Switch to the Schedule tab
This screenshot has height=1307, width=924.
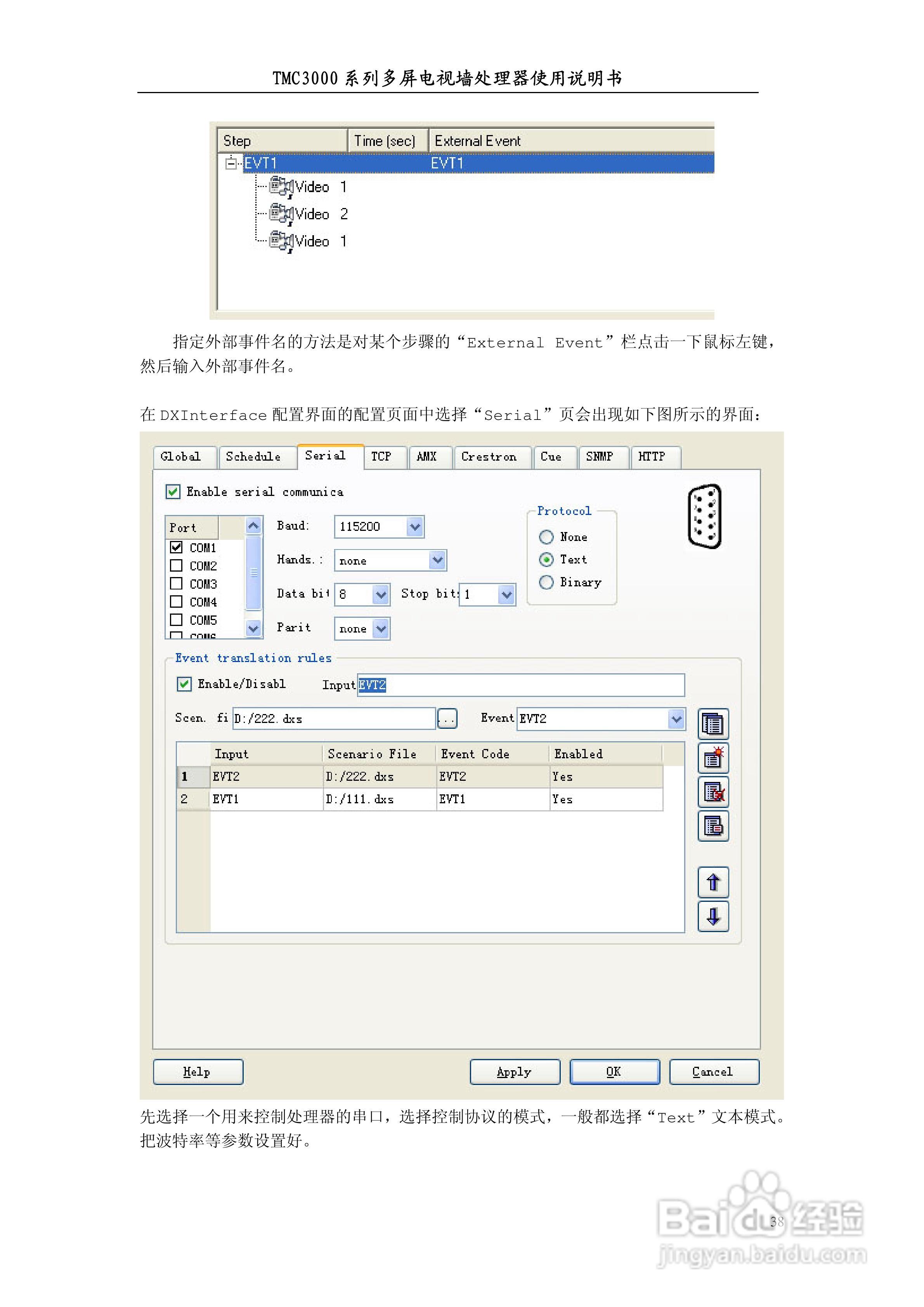pos(253,456)
